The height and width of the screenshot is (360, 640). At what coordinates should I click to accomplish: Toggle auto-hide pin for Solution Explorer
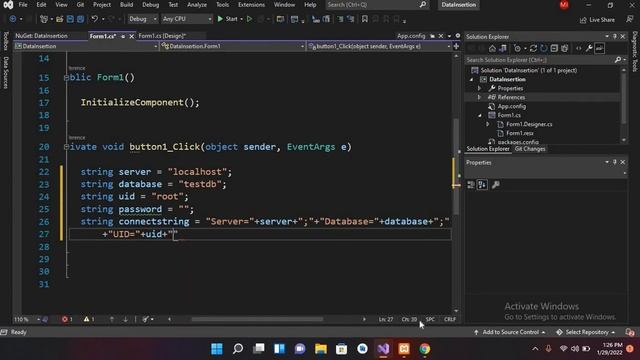point(615,36)
